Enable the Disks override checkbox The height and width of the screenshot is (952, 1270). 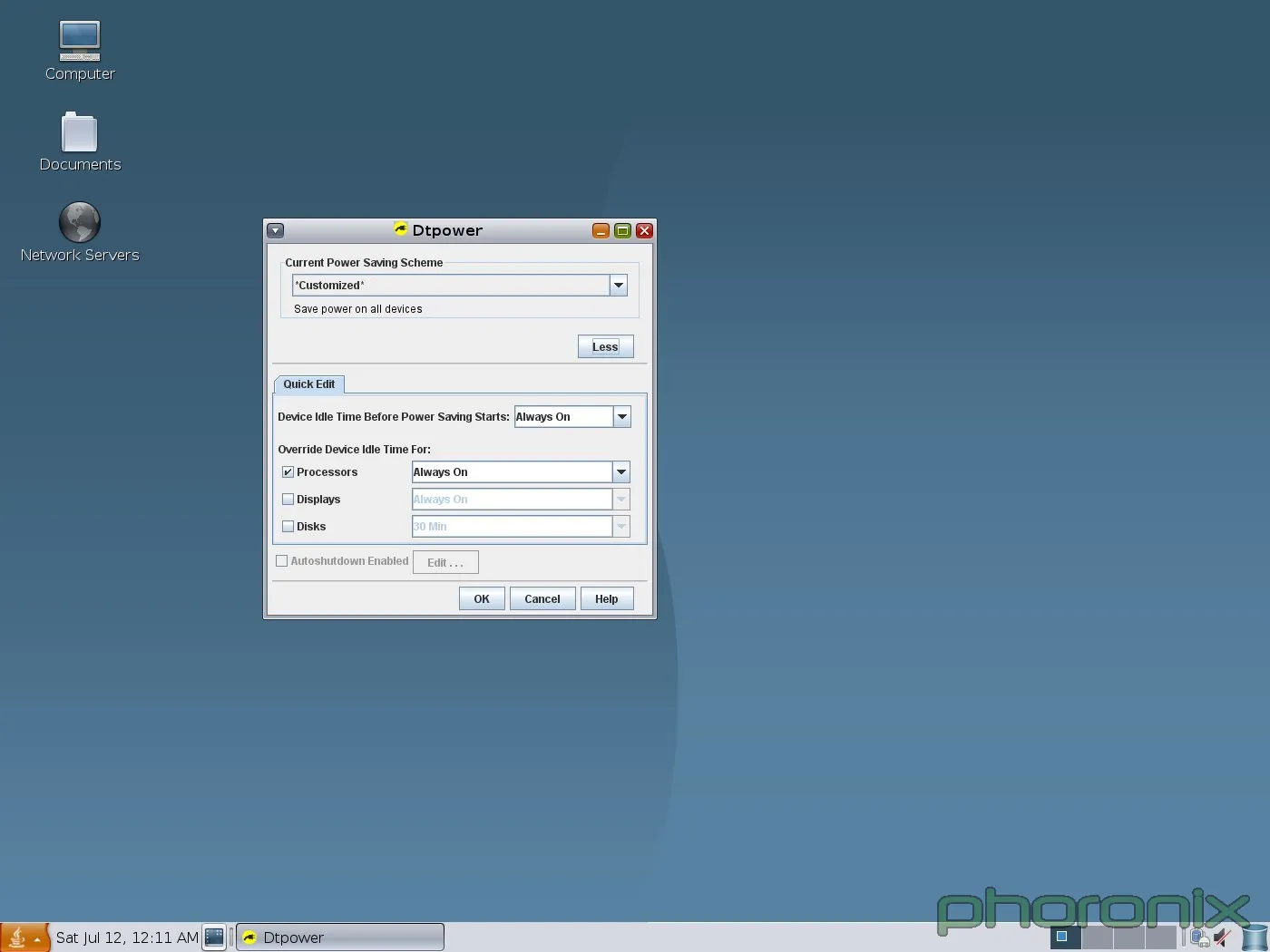click(x=288, y=527)
